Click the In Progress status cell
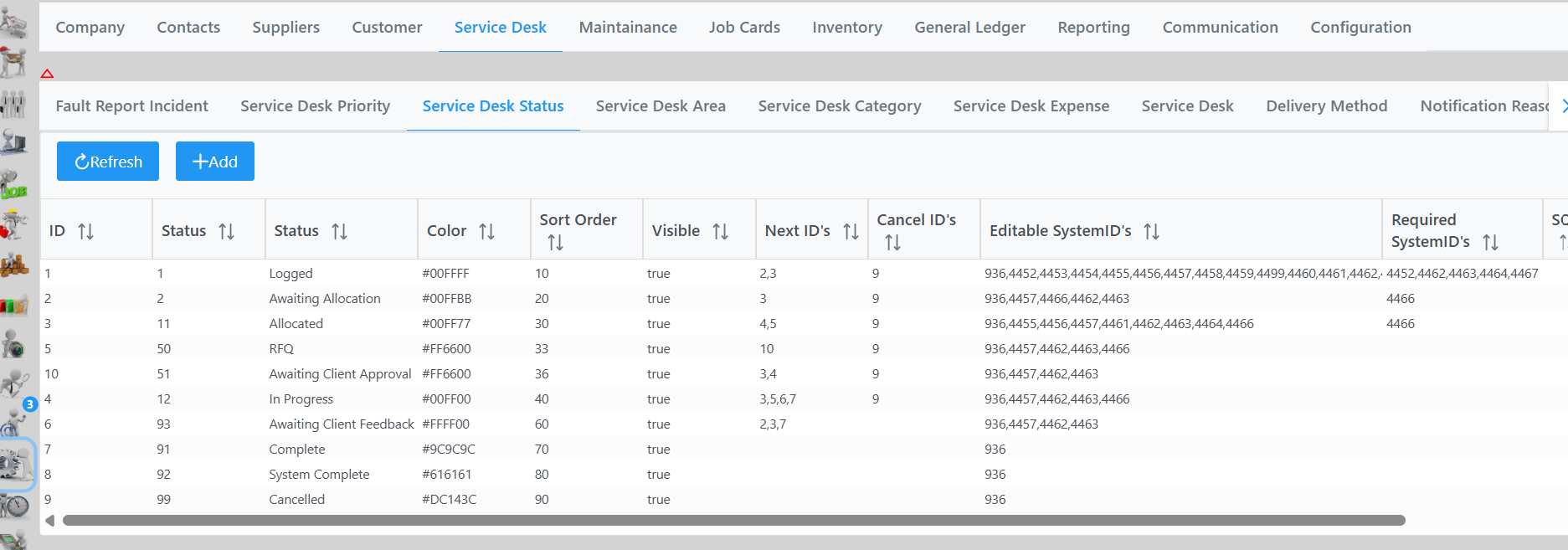The image size is (1568, 550). point(301,399)
